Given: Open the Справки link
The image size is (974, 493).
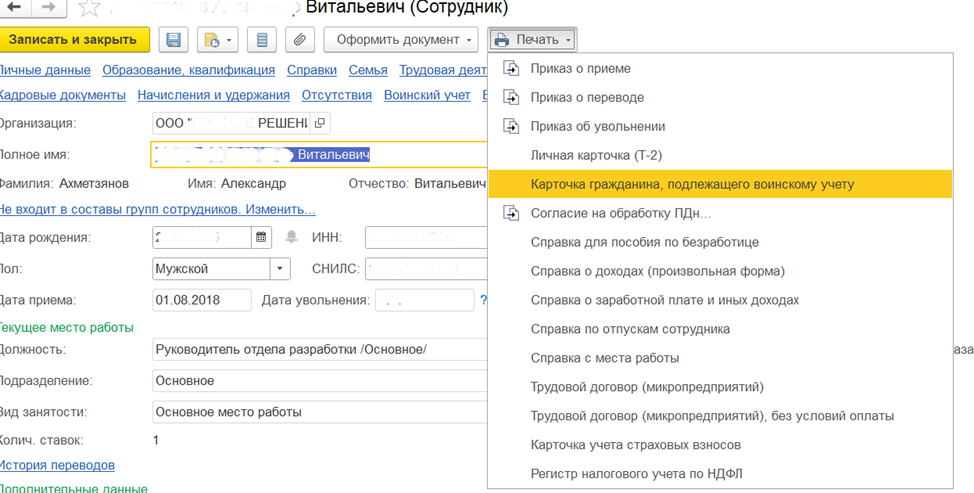Looking at the screenshot, I should [x=312, y=70].
